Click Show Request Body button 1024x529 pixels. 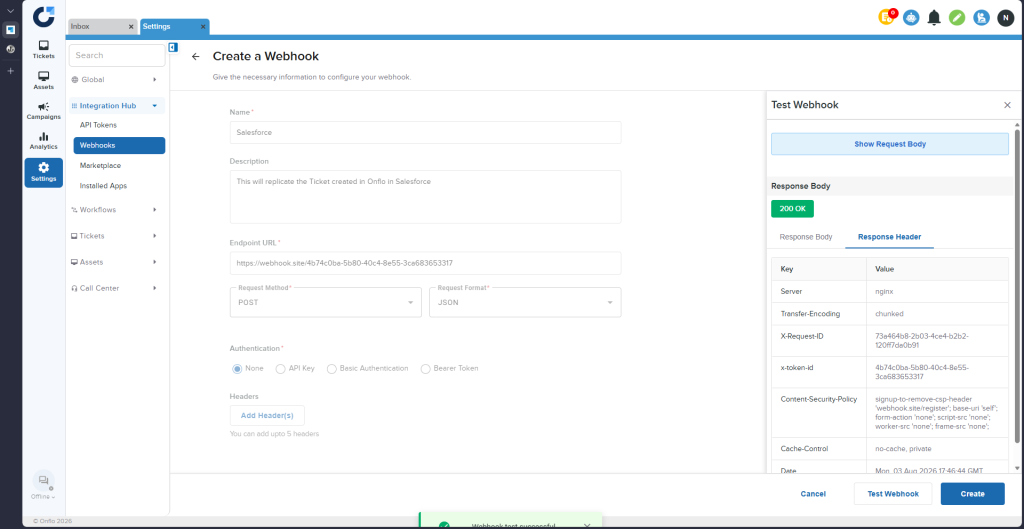[x=889, y=144]
